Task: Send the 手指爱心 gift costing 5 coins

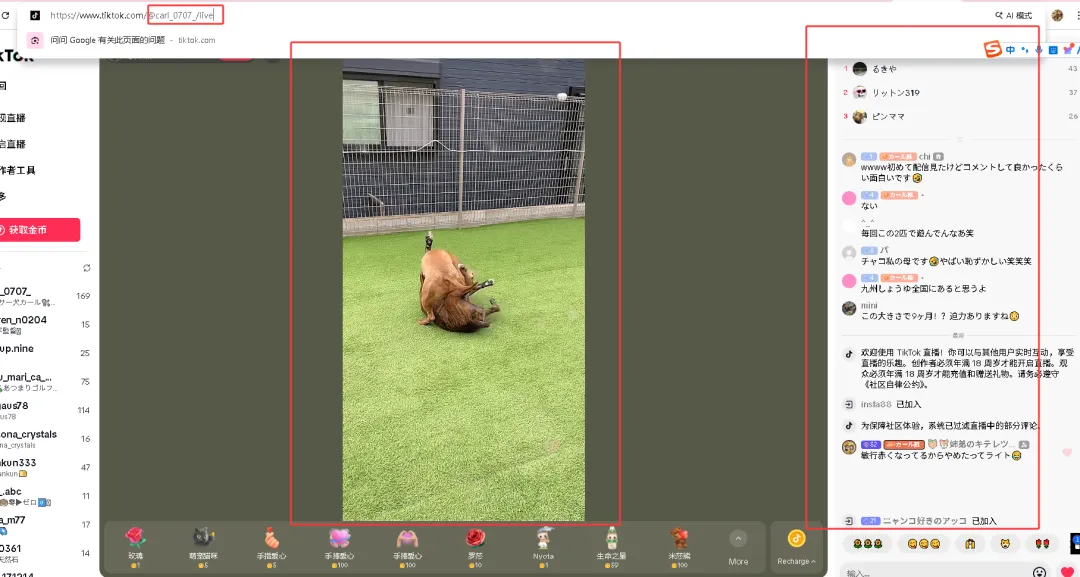Action: (x=272, y=547)
